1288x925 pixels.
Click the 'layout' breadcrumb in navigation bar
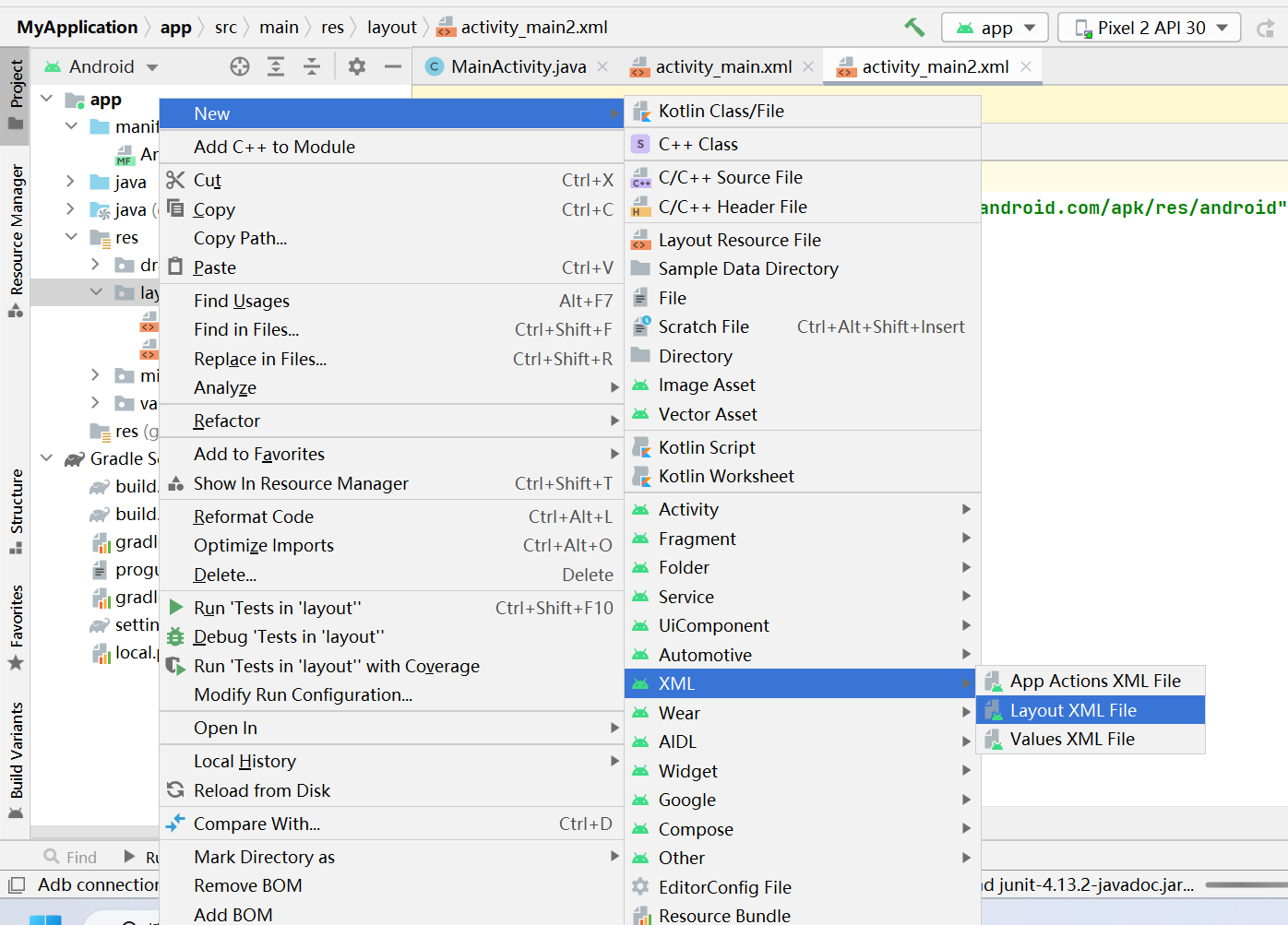pos(392,28)
